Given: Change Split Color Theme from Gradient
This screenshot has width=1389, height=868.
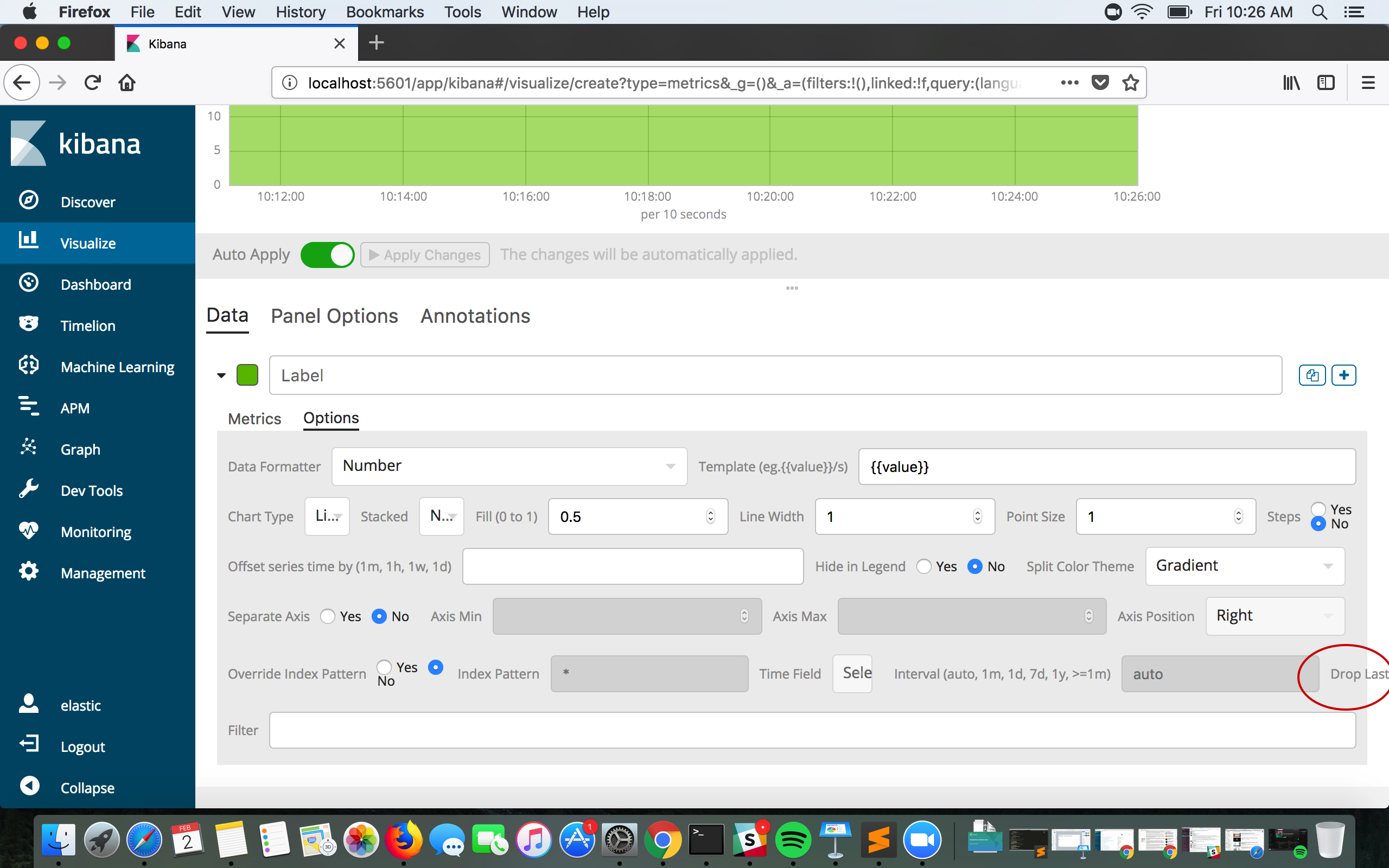Looking at the screenshot, I should pyautogui.click(x=1244, y=565).
